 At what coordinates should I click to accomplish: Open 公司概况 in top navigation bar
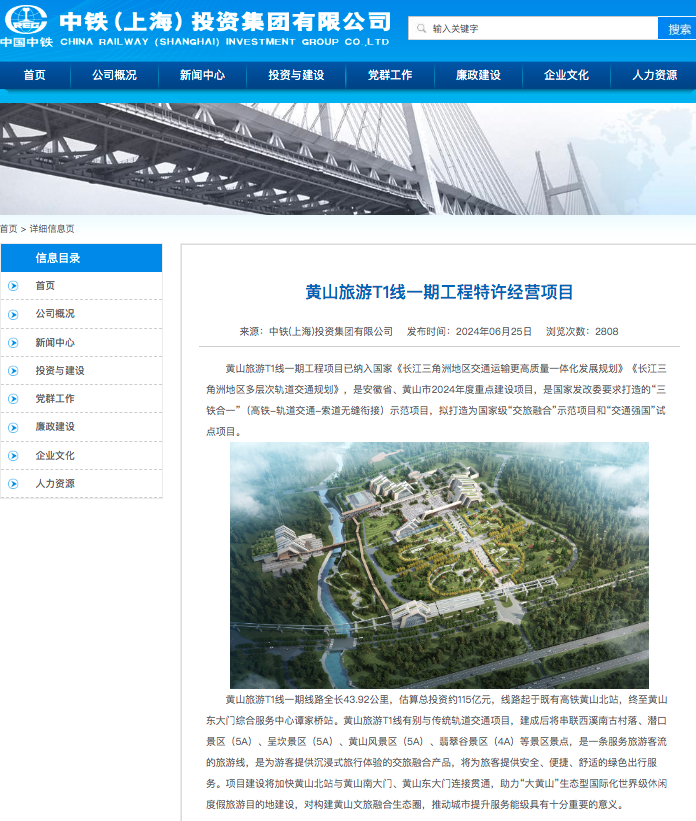(x=114, y=75)
